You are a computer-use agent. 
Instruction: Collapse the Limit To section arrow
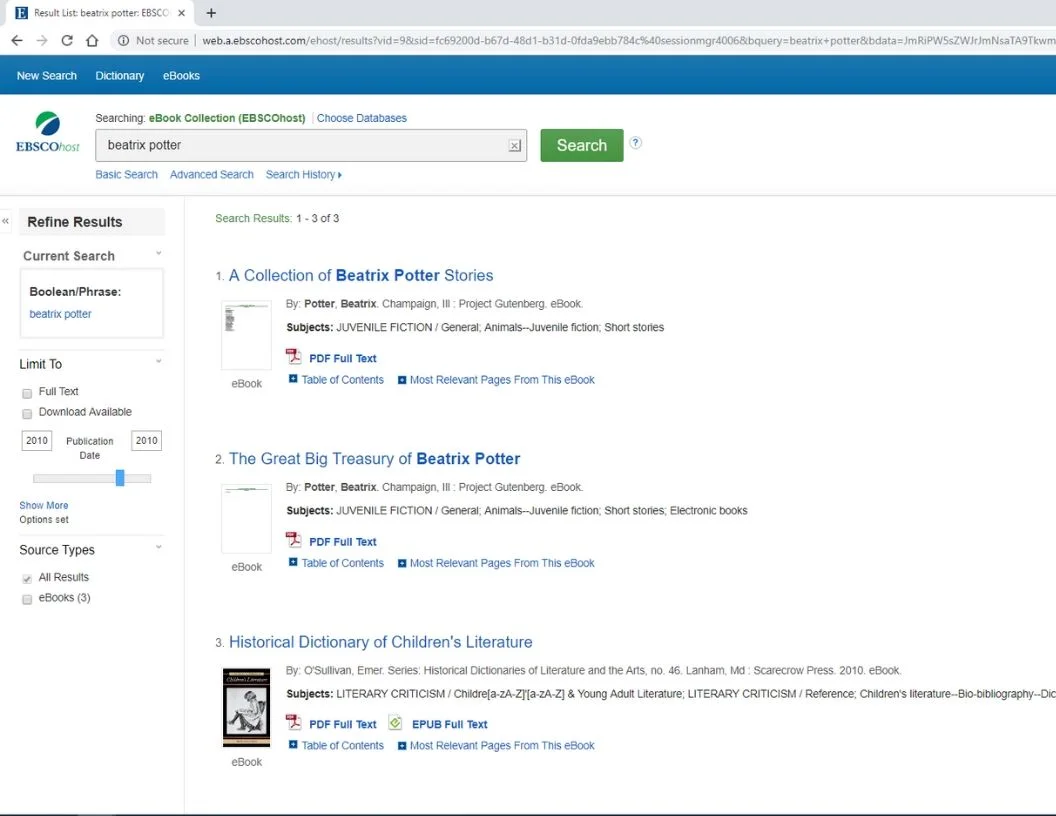coord(159,362)
